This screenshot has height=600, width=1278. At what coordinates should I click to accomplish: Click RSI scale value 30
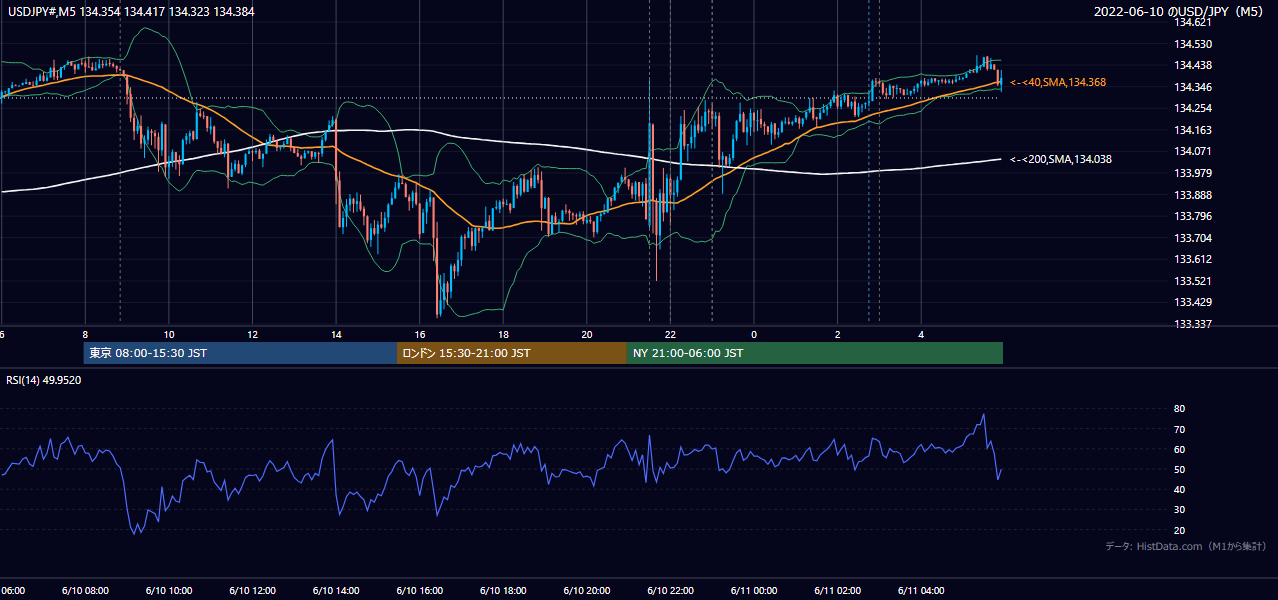1179,510
